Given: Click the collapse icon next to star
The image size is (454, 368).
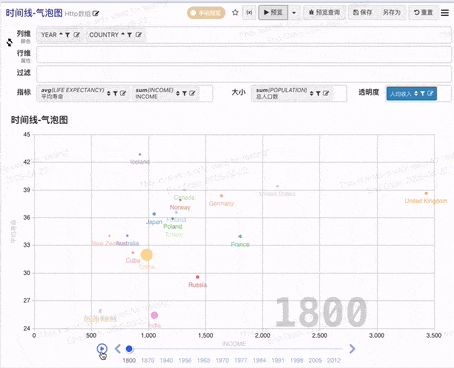Looking at the screenshot, I should point(249,13).
